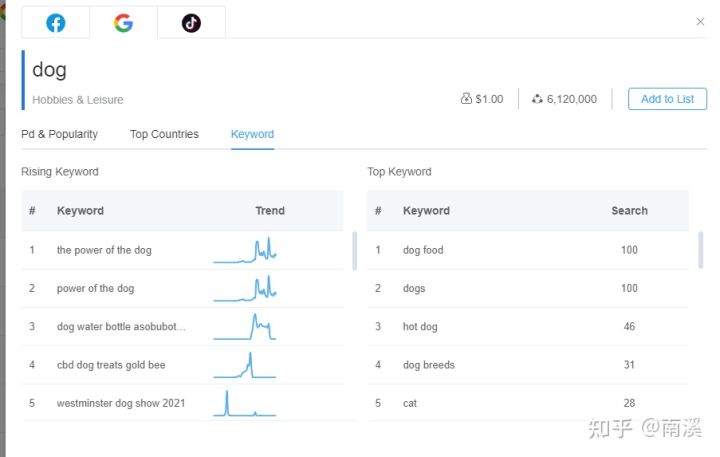
Task: Click 'hot dog' top keyword
Action: pyautogui.click(x=420, y=327)
